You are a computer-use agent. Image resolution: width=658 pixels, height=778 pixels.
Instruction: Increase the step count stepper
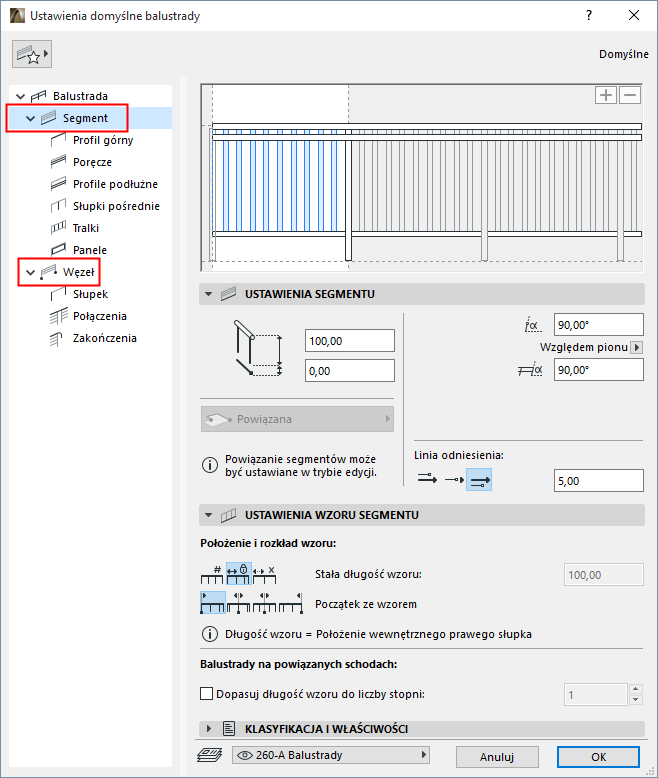(x=636, y=689)
